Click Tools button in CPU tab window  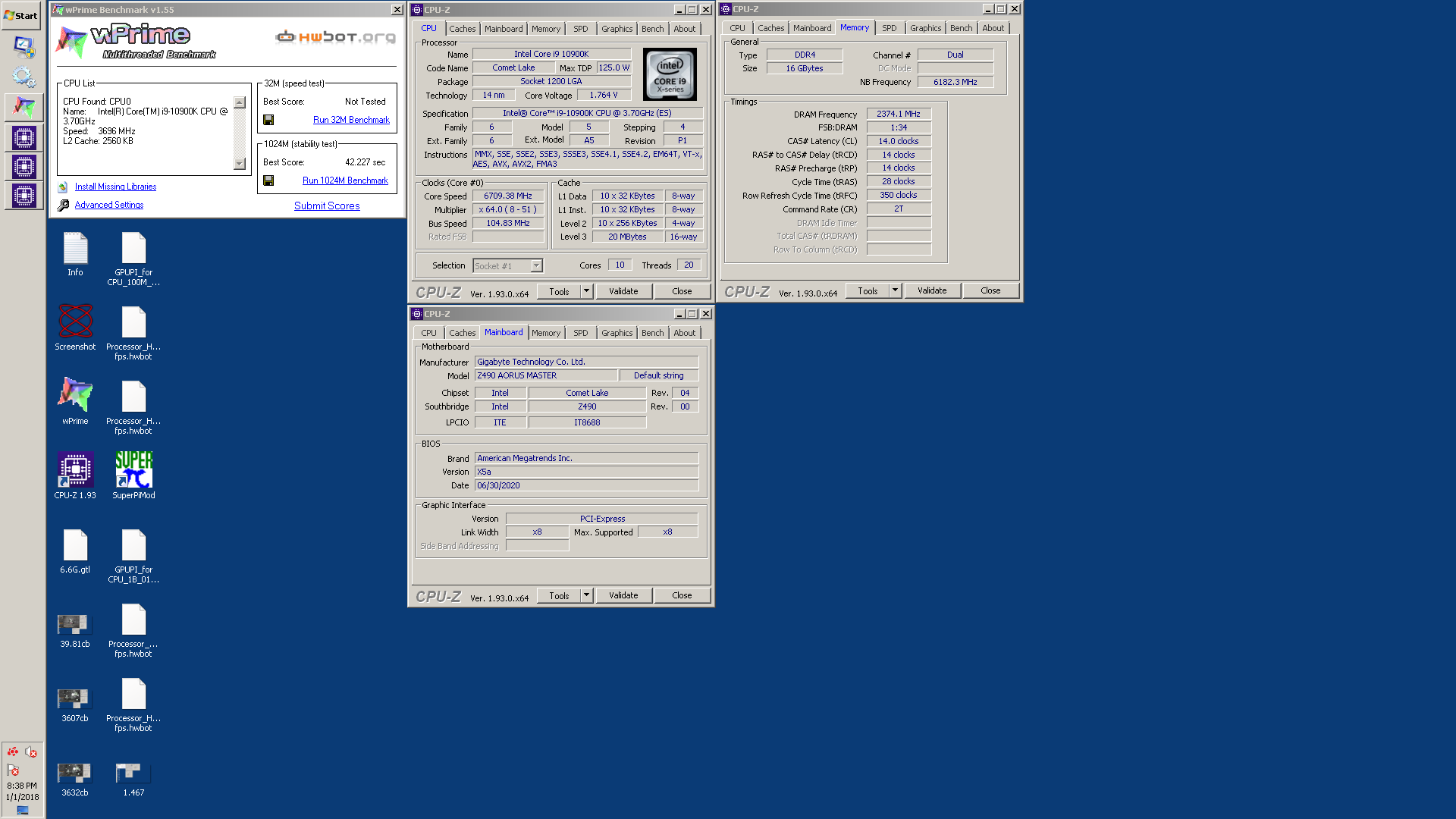(559, 291)
